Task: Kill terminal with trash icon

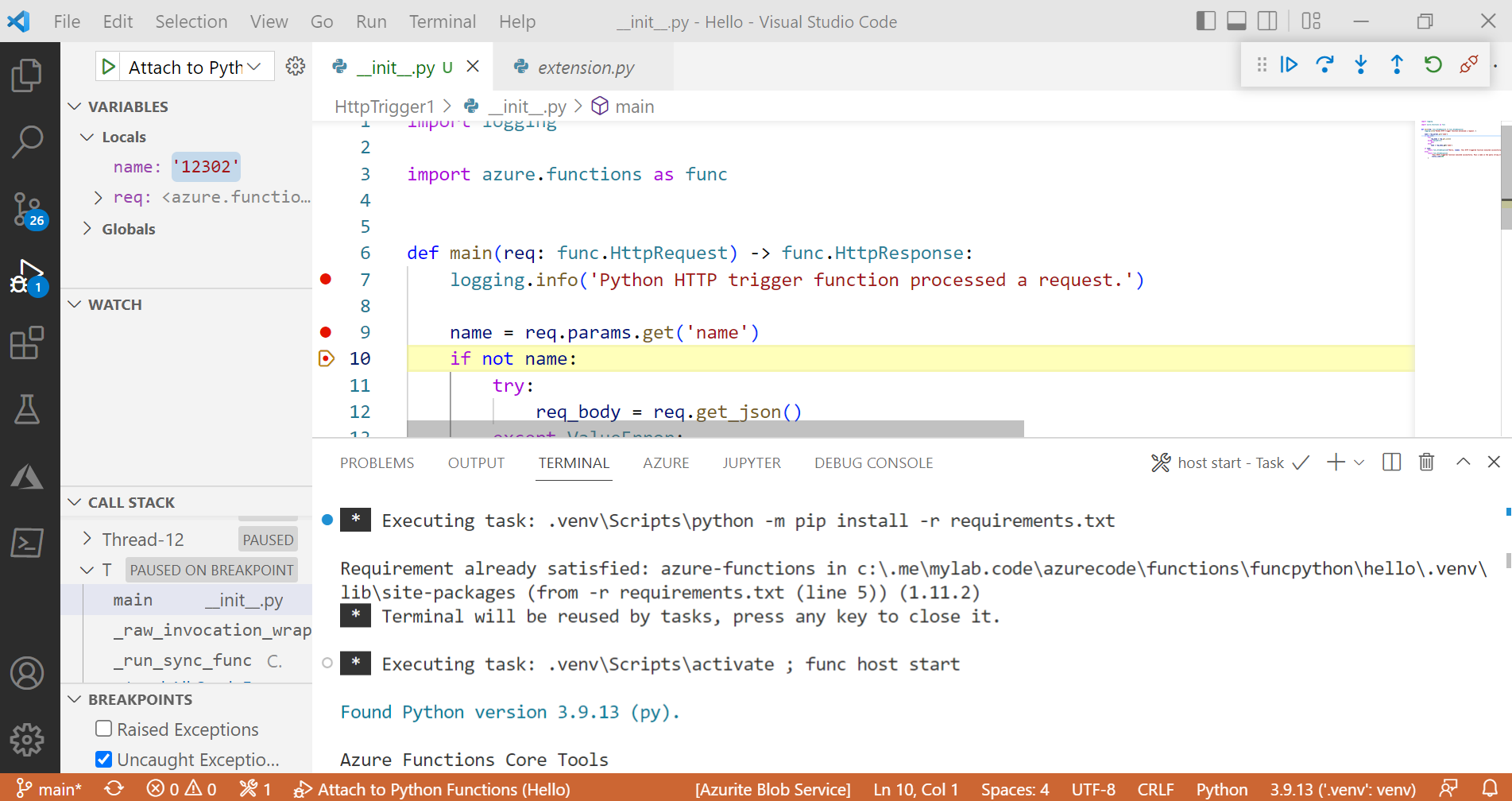Action: 1426,462
